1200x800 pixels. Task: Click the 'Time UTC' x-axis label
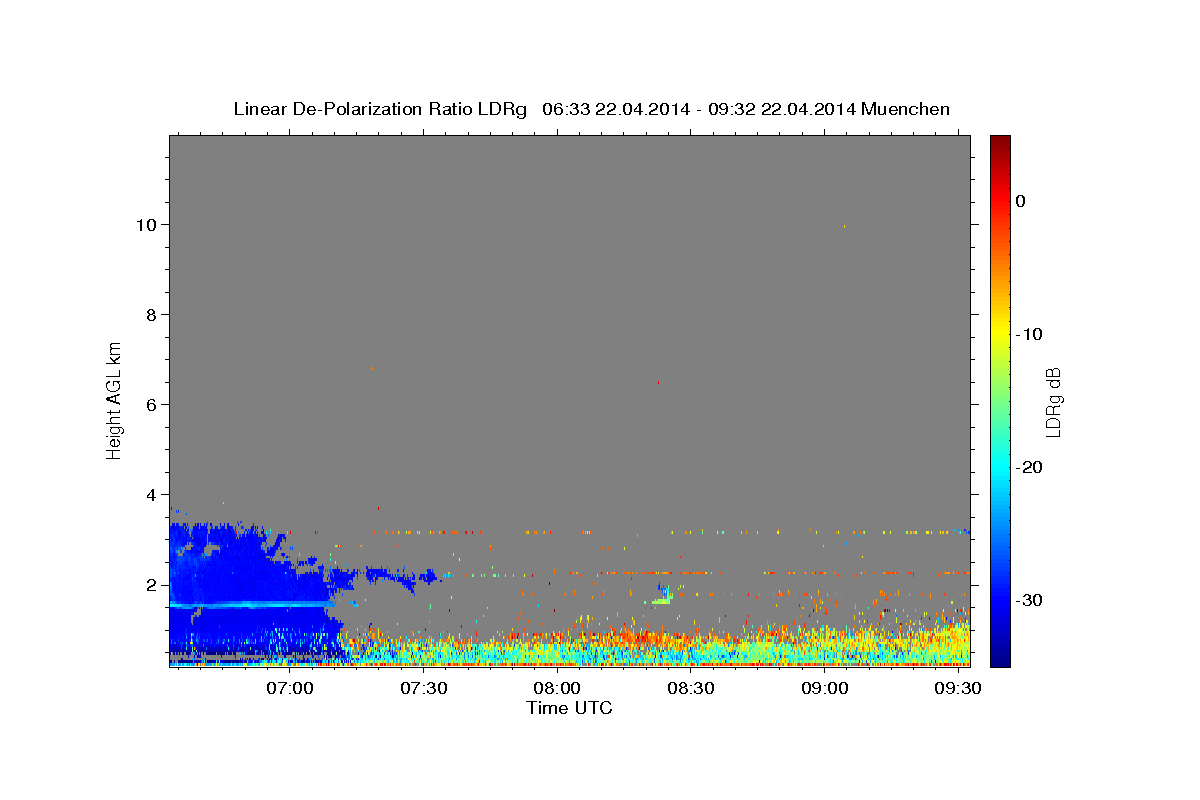[569, 708]
